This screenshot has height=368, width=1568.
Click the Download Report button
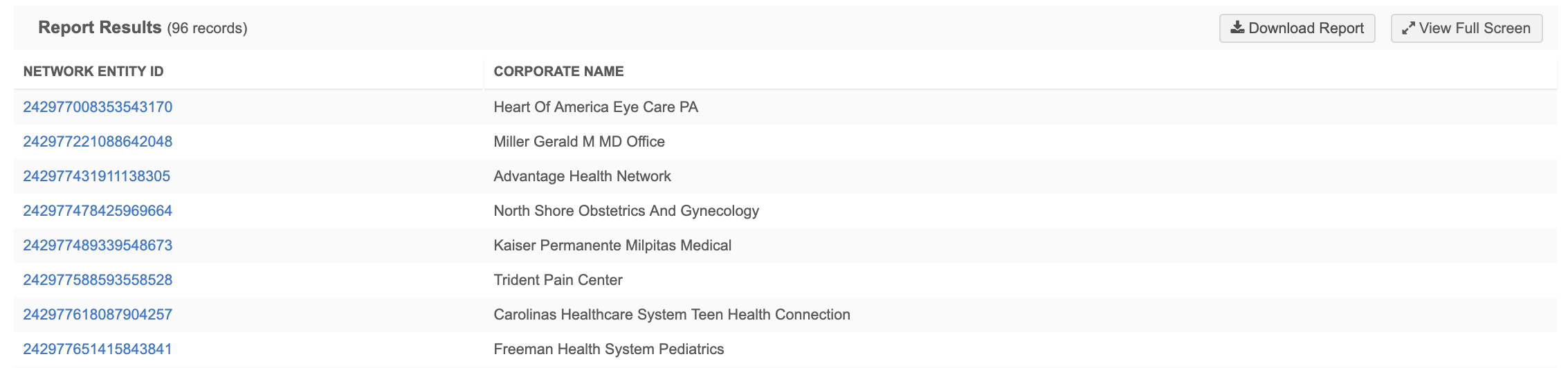tap(1297, 28)
